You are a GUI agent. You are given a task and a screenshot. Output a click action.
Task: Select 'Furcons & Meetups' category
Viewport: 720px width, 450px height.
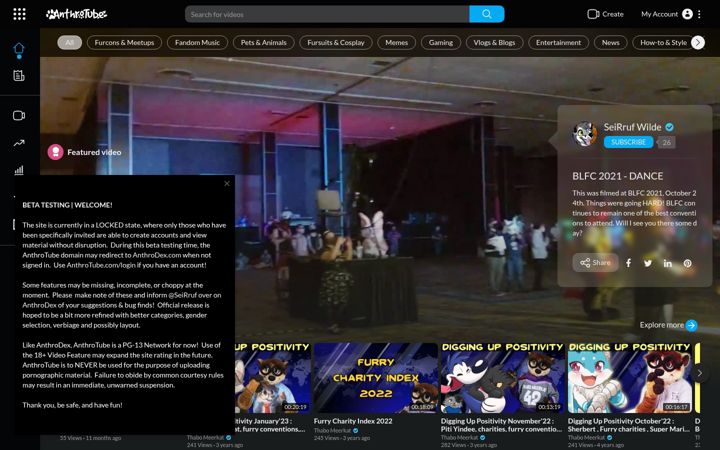pyautogui.click(x=124, y=43)
